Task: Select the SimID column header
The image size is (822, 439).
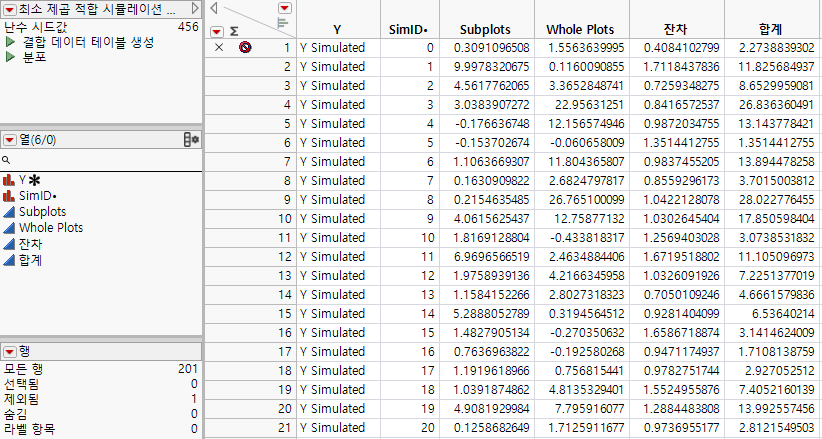Action: (x=409, y=30)
